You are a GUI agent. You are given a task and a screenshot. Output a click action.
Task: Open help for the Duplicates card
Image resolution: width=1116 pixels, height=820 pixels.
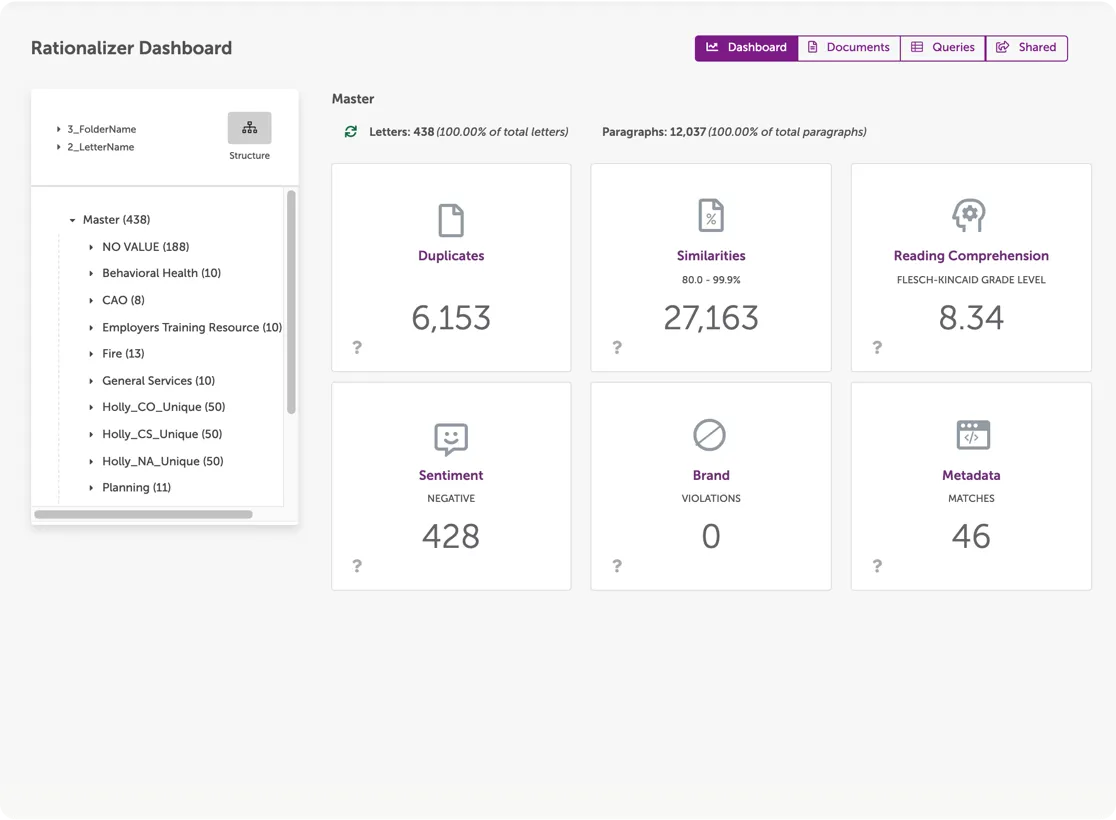(x=357, y=348)
